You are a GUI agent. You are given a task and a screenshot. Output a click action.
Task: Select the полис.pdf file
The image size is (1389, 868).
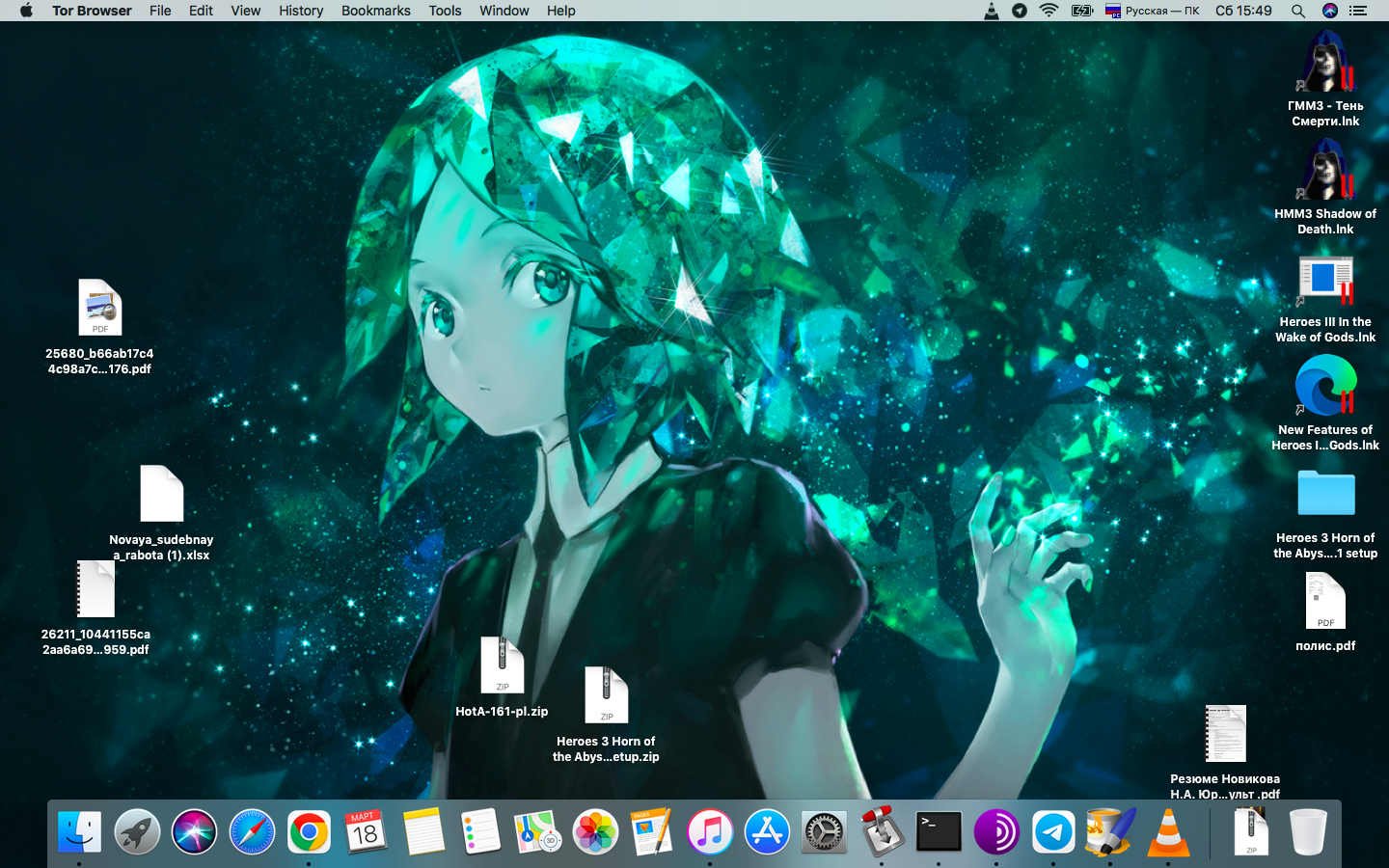point(1325,612)
